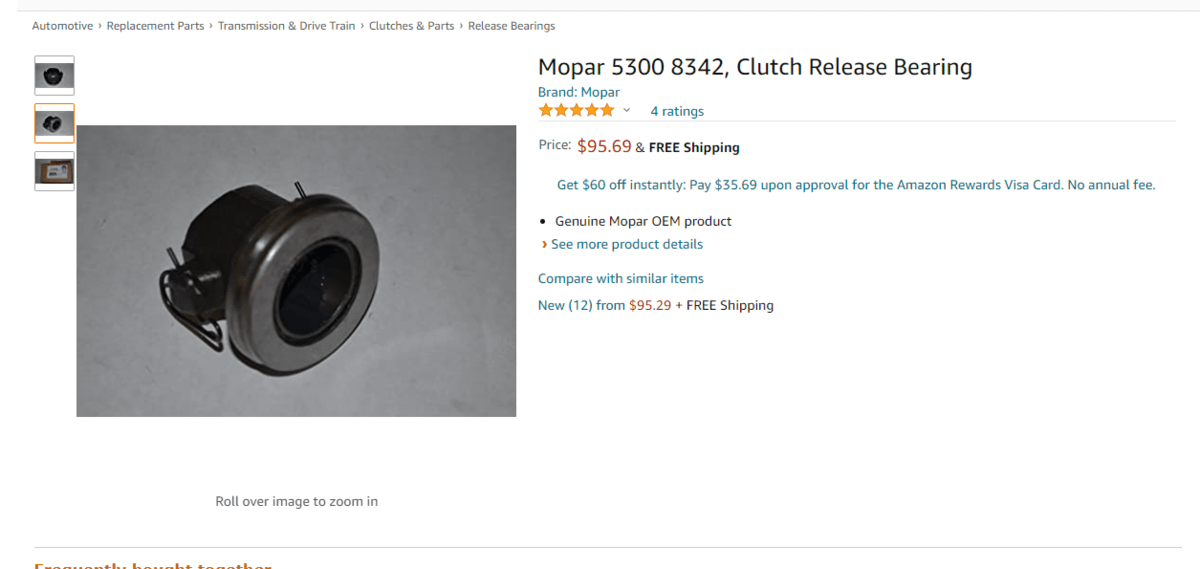Open Release Bearings breadcrumb category

point(511,26)
